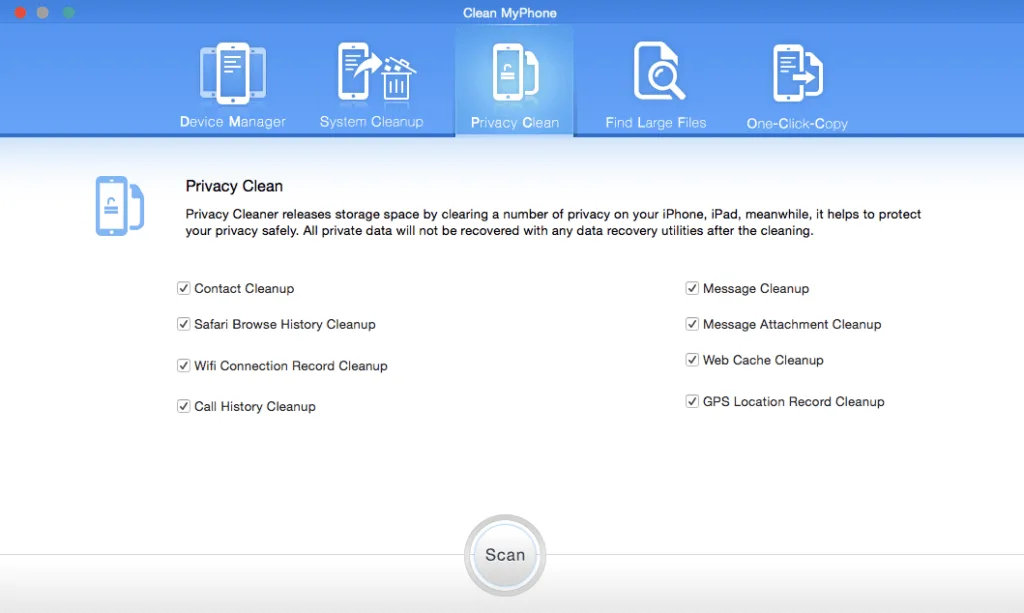Click the gray minimize window button
Image resolution: width=1024 pixels, height=613 pixels.
(42, 12)
